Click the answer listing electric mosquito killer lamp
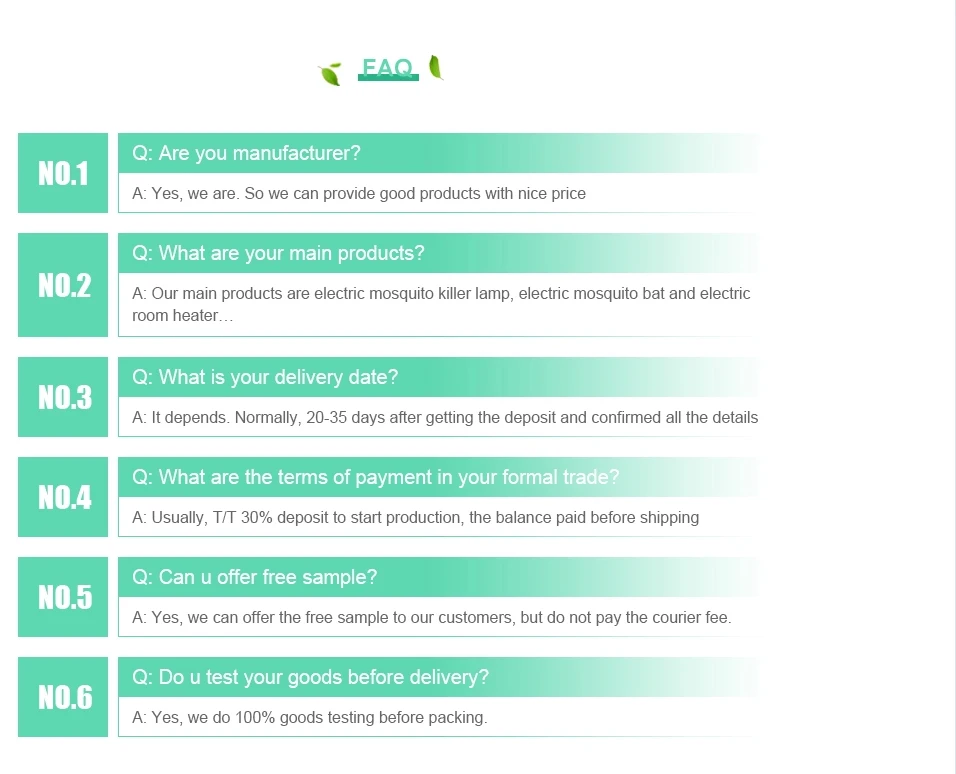The width and height of the screenshot is (956, 774). (441, 304)
